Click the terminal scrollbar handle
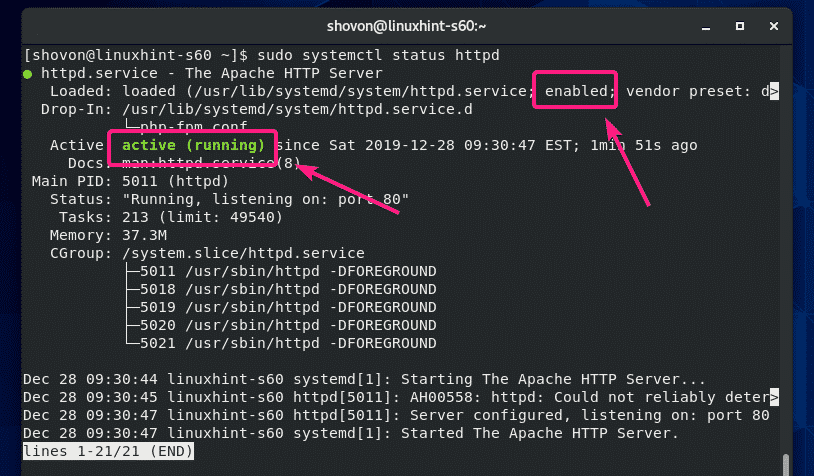 (785, 464)
